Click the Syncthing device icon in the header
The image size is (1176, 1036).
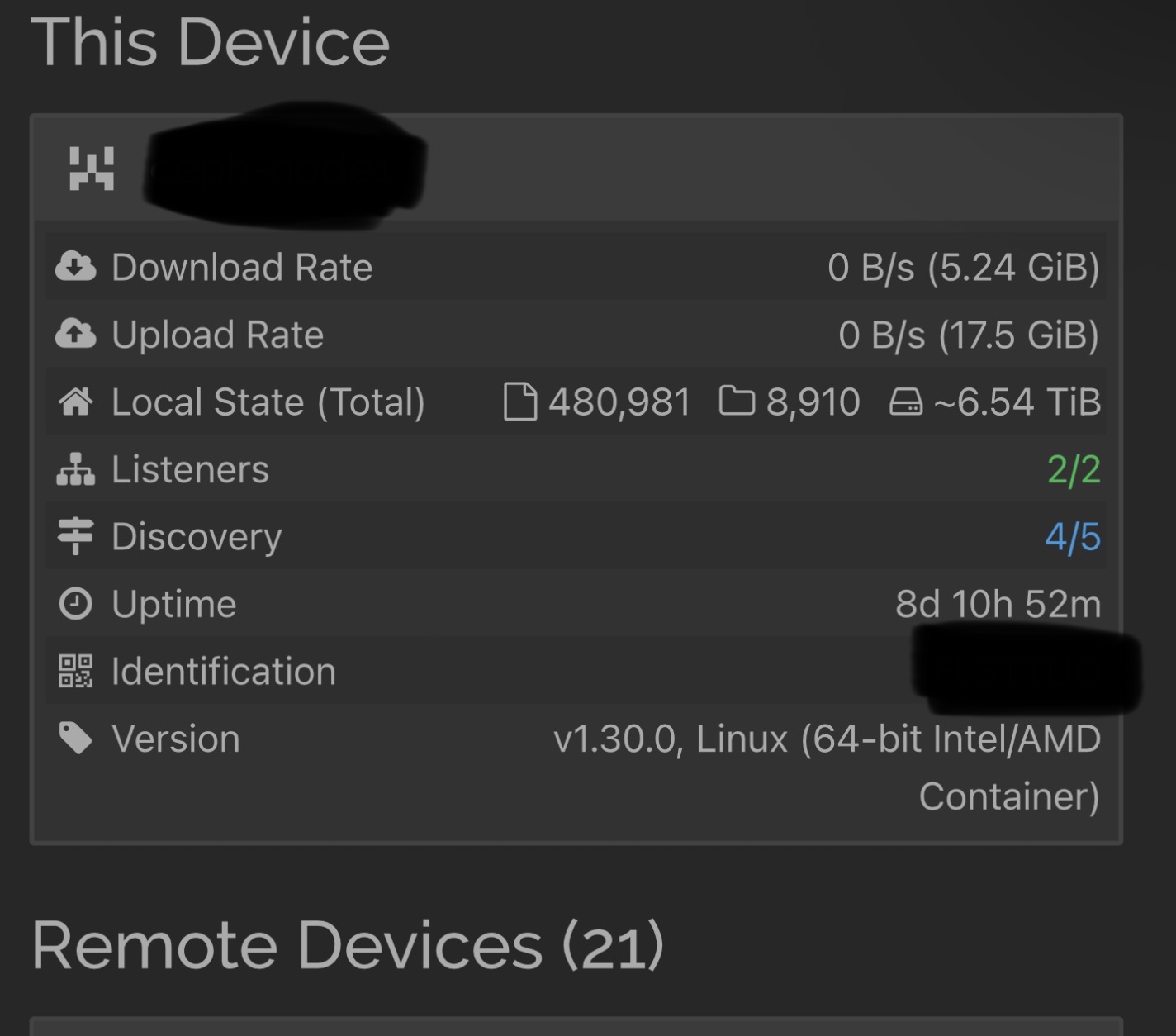92,169
